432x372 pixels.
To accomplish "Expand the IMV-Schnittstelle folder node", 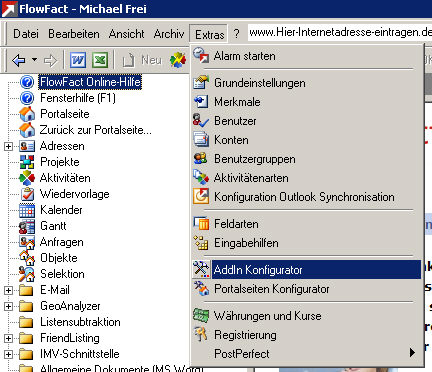I will coord(8,354).
